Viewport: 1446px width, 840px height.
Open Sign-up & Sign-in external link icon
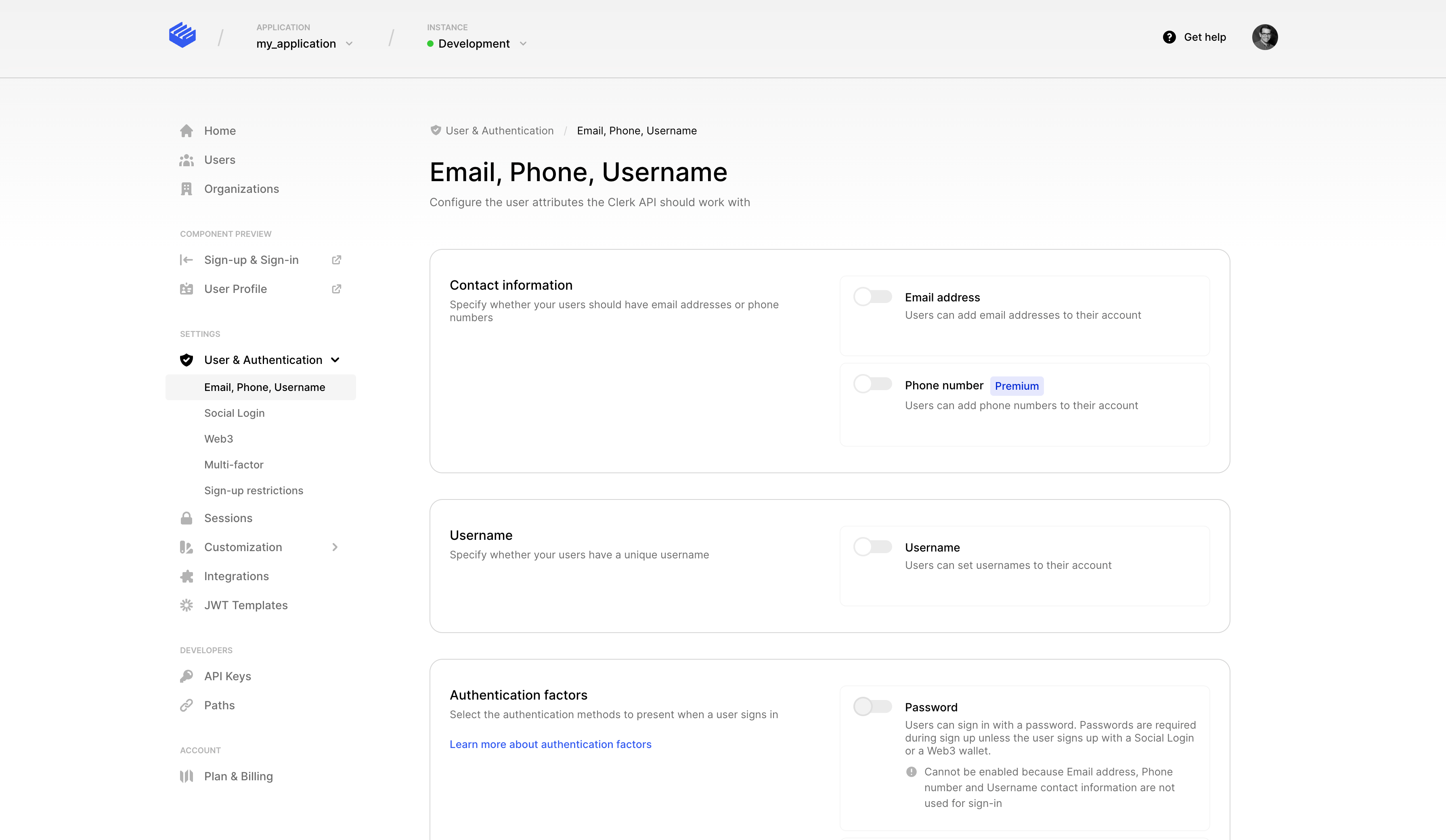click(x=337, y=260)
